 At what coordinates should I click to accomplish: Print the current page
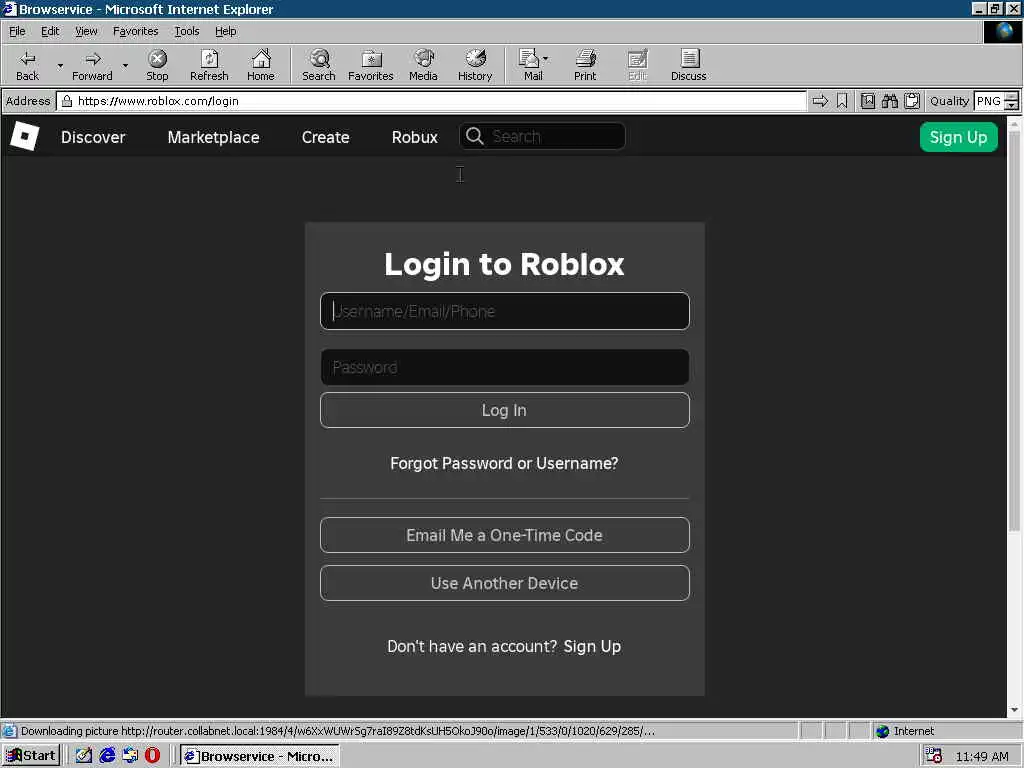point(585,65)
